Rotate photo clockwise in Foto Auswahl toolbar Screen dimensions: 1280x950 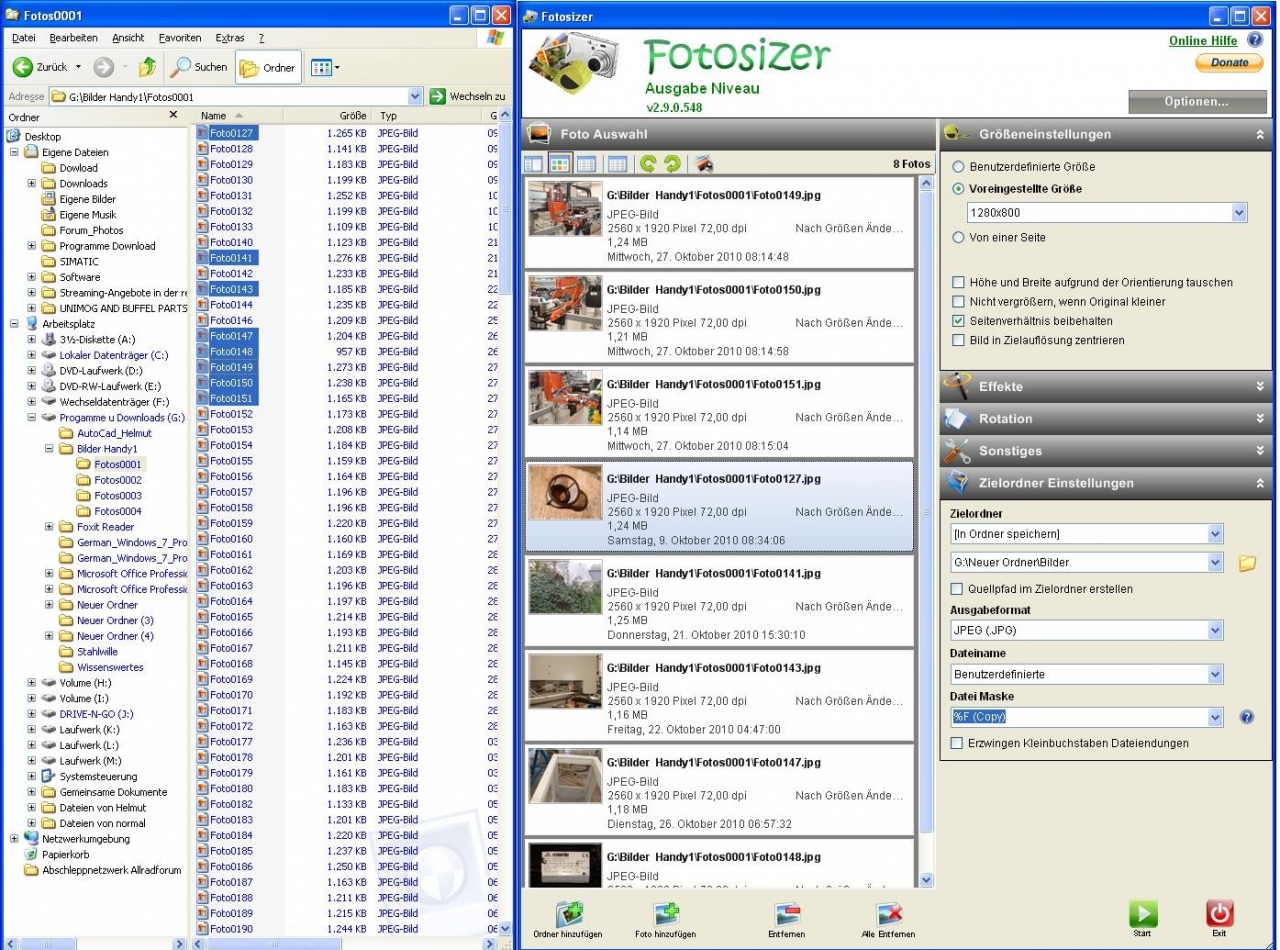point(672,164)
